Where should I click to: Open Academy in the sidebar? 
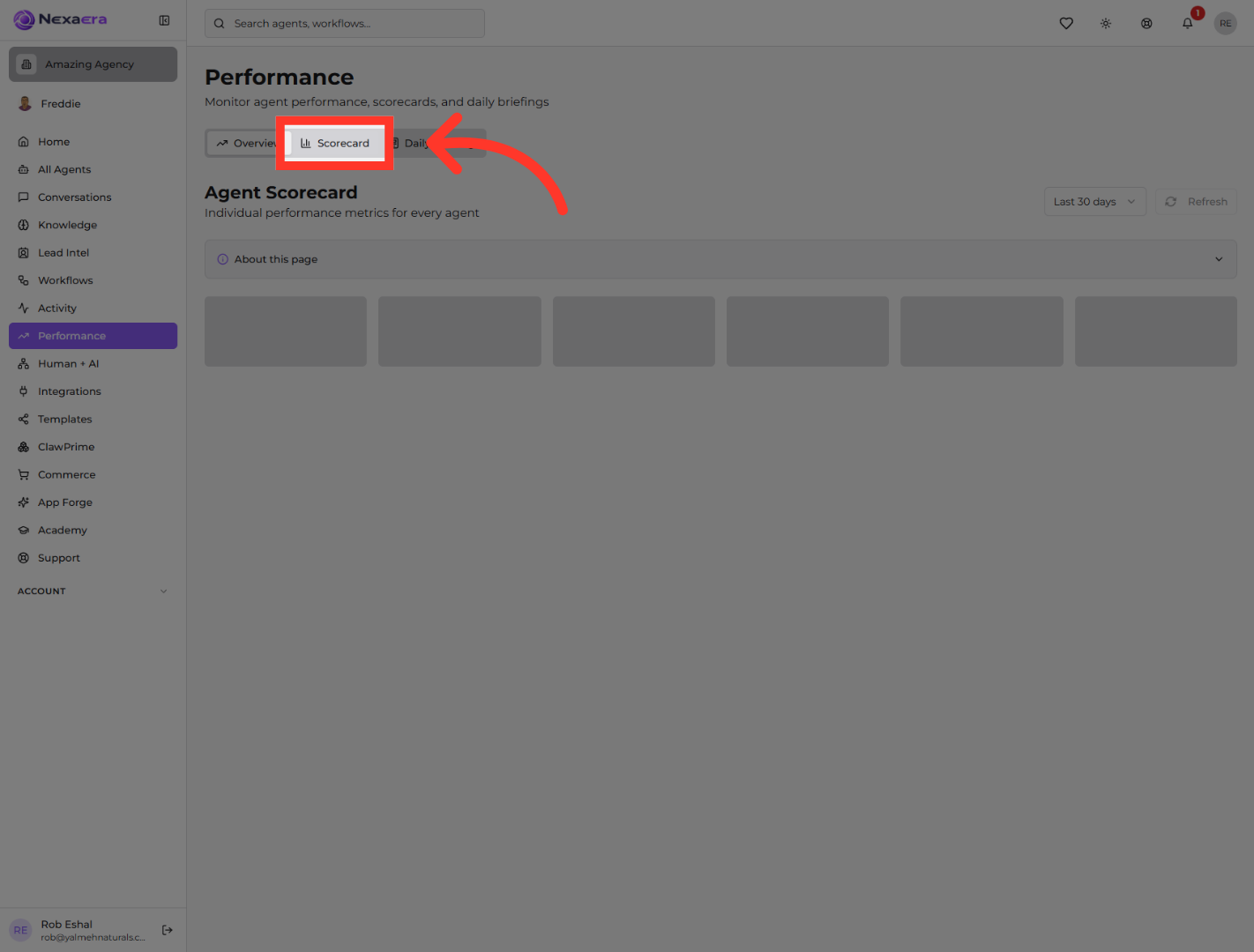click(x=93, y=531)
